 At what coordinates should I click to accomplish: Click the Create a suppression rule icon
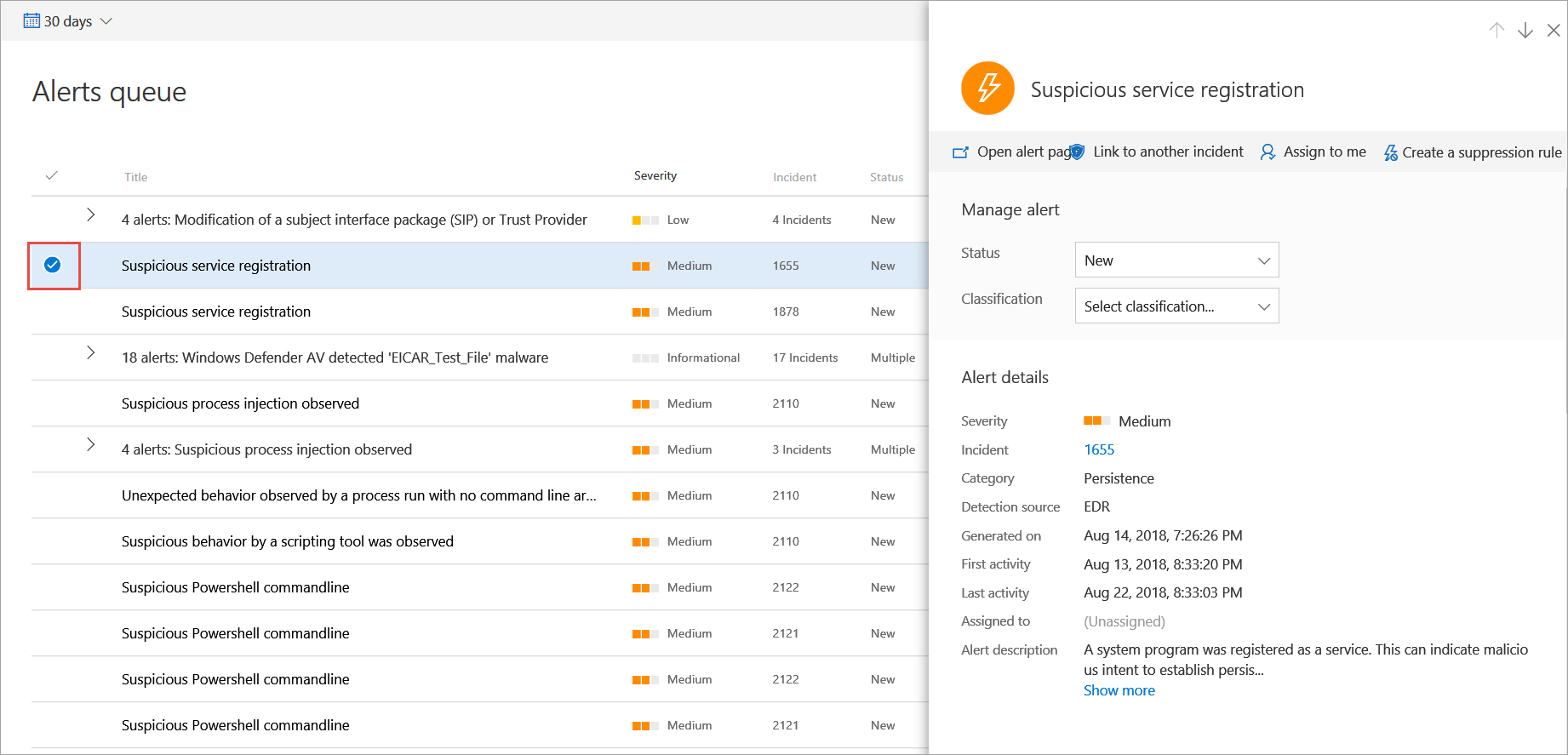coord(1390,152)
